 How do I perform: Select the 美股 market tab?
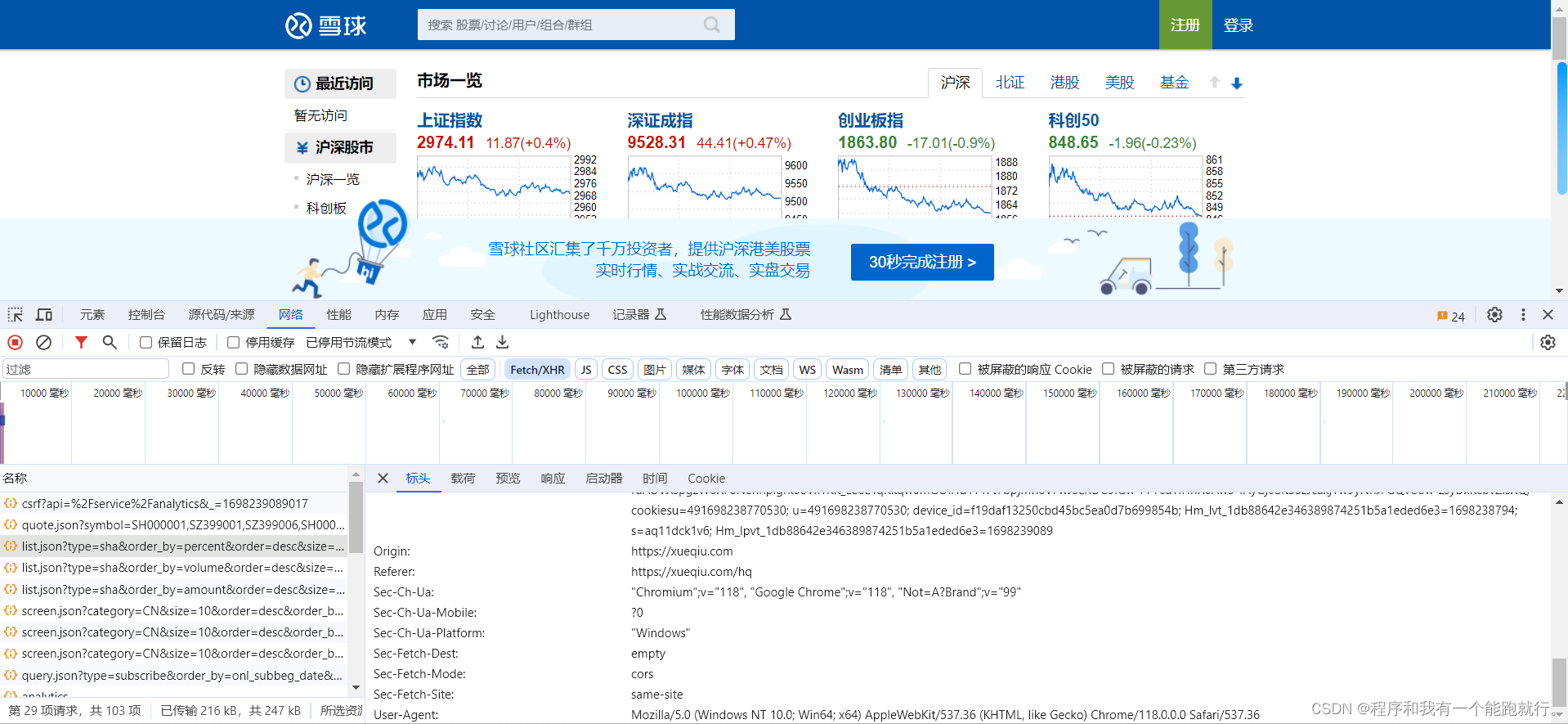point(1119,83)
